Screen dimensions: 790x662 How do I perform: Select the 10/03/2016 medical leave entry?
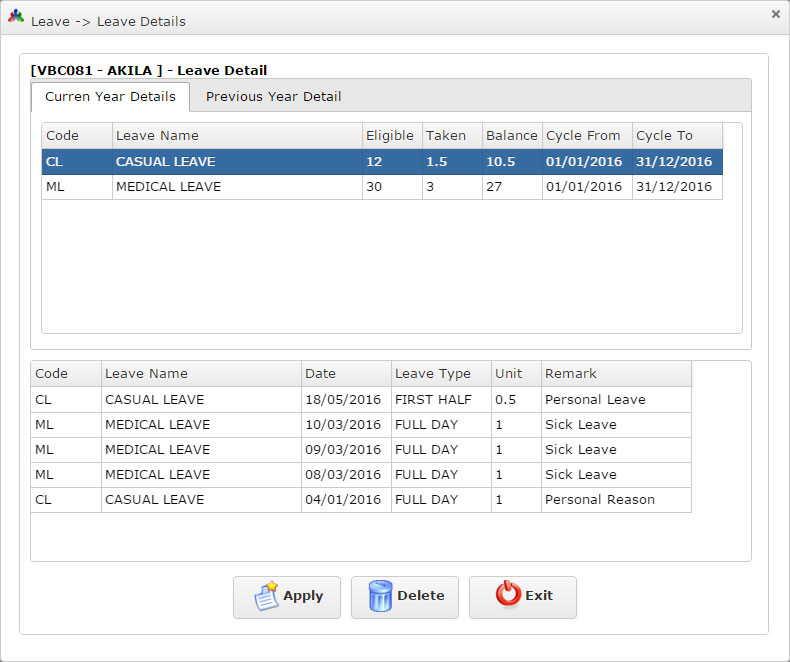coord(360,425)
